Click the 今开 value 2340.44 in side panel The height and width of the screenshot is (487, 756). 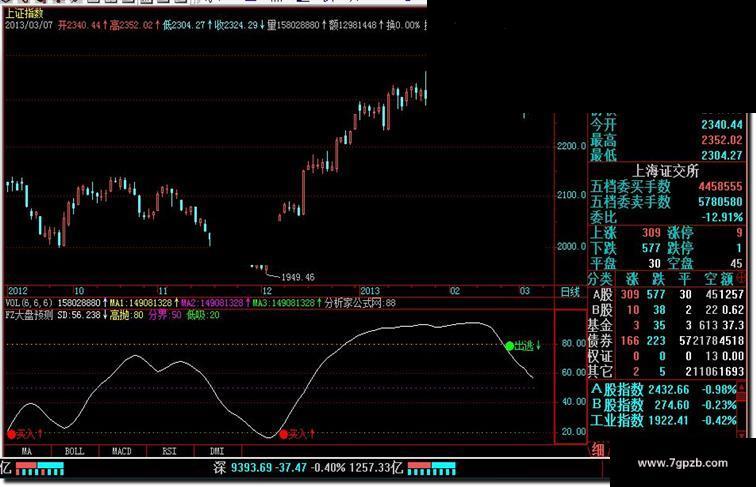tap(722, 125)
